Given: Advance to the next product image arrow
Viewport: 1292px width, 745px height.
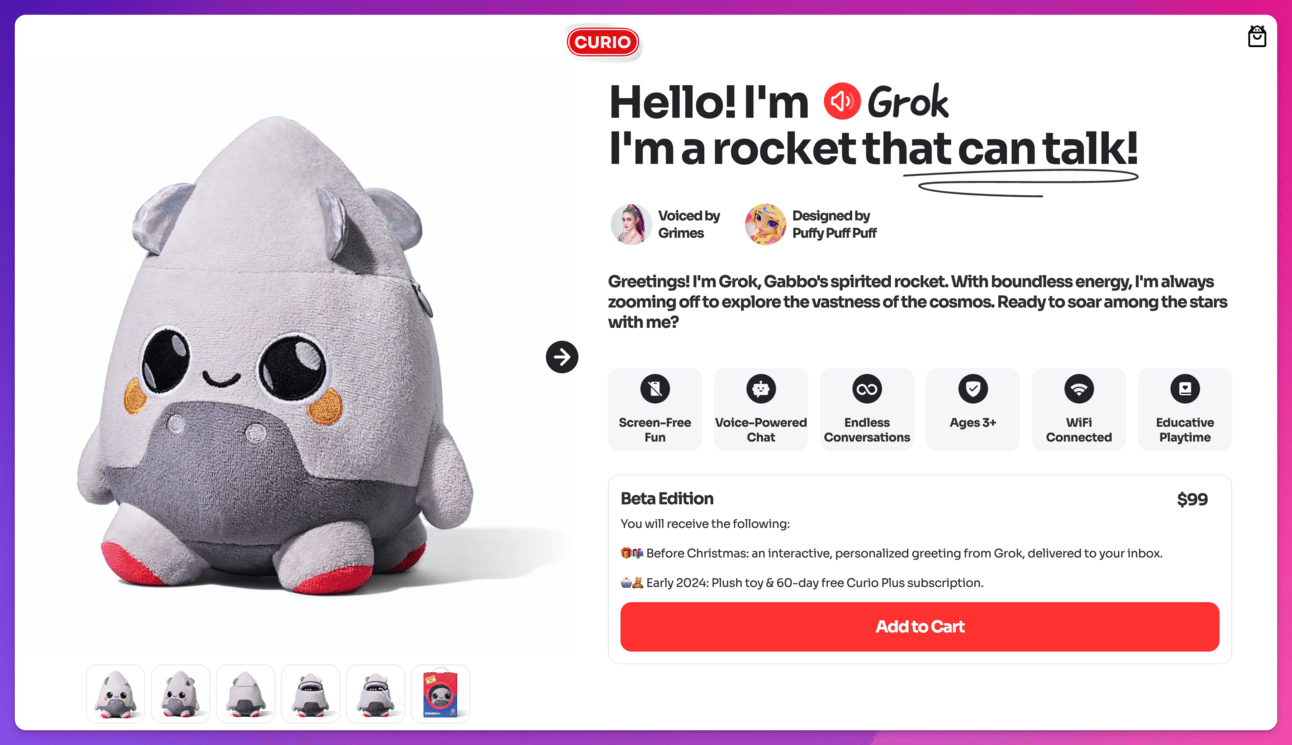Looking at the screenshot, I should coord(562,357).
